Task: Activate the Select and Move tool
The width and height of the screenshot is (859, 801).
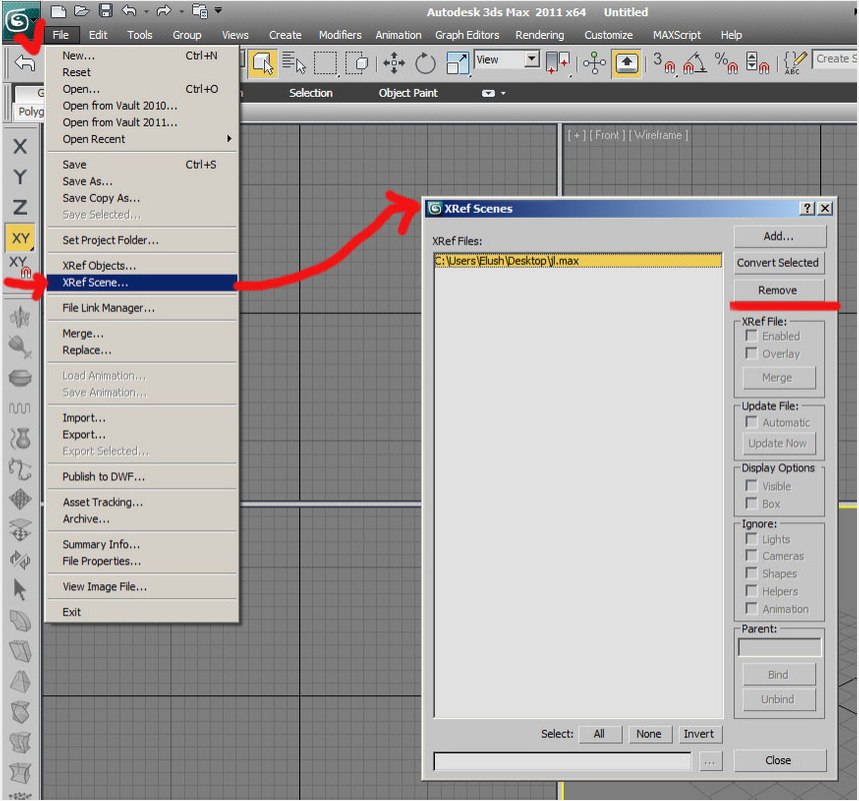Action: pos(394,63)
